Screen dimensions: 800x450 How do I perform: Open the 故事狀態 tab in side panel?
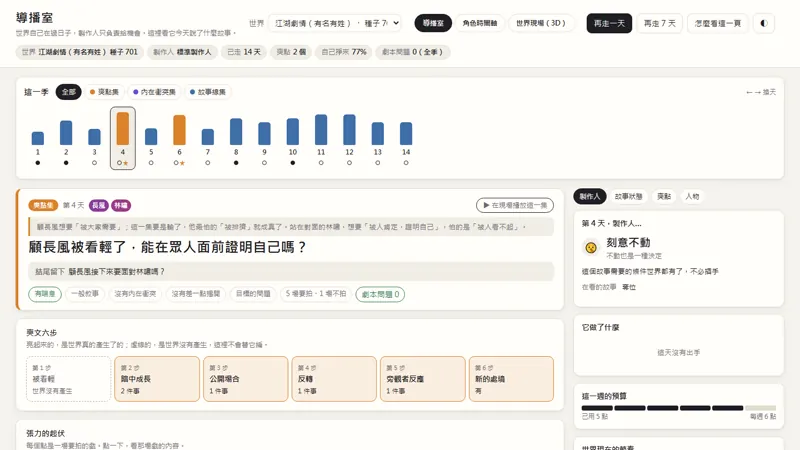(x=629, y=196)
